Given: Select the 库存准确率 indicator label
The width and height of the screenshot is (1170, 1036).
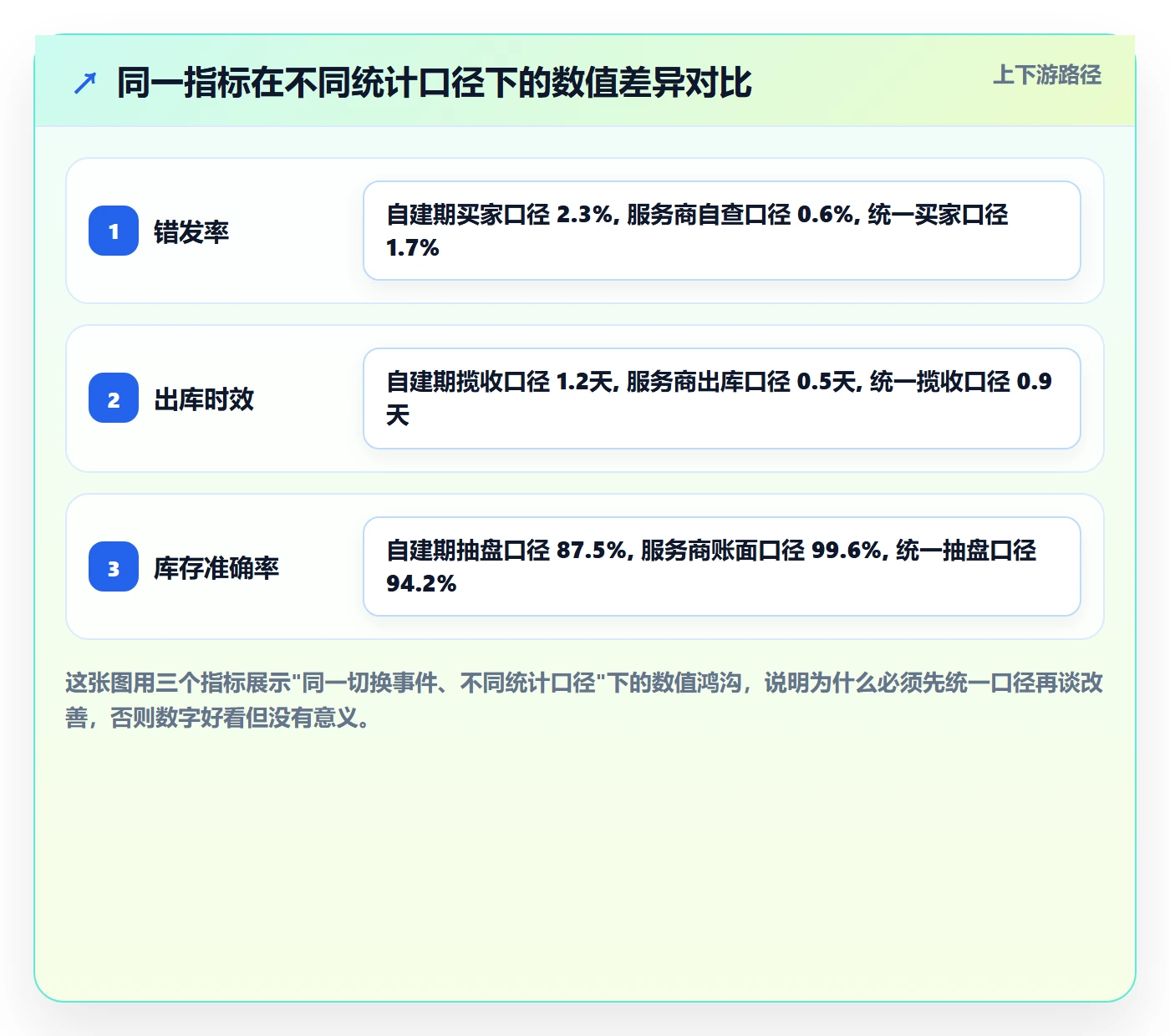Looking at the screenshot, I should (216, 567).
